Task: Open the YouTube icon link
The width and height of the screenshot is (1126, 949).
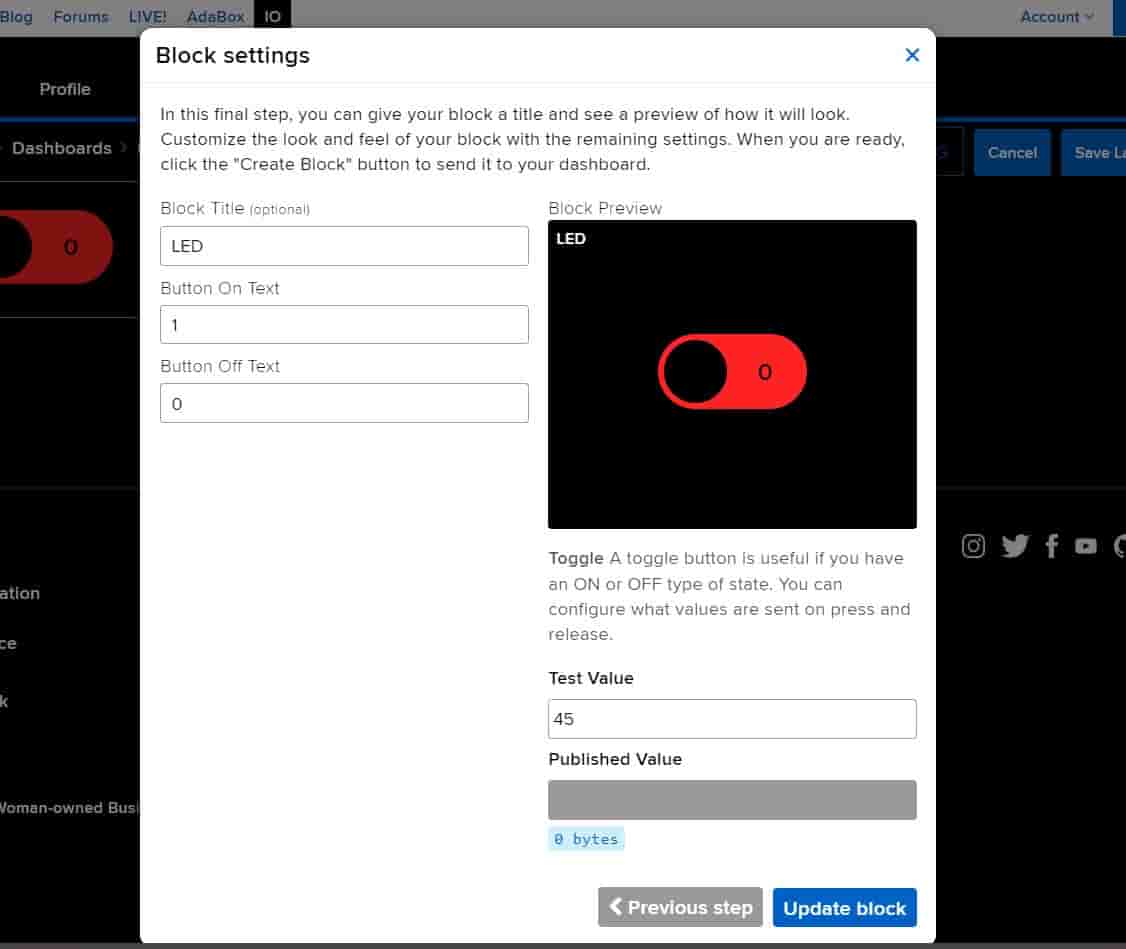Action: pyautogui.click(x=1086, y=545)
